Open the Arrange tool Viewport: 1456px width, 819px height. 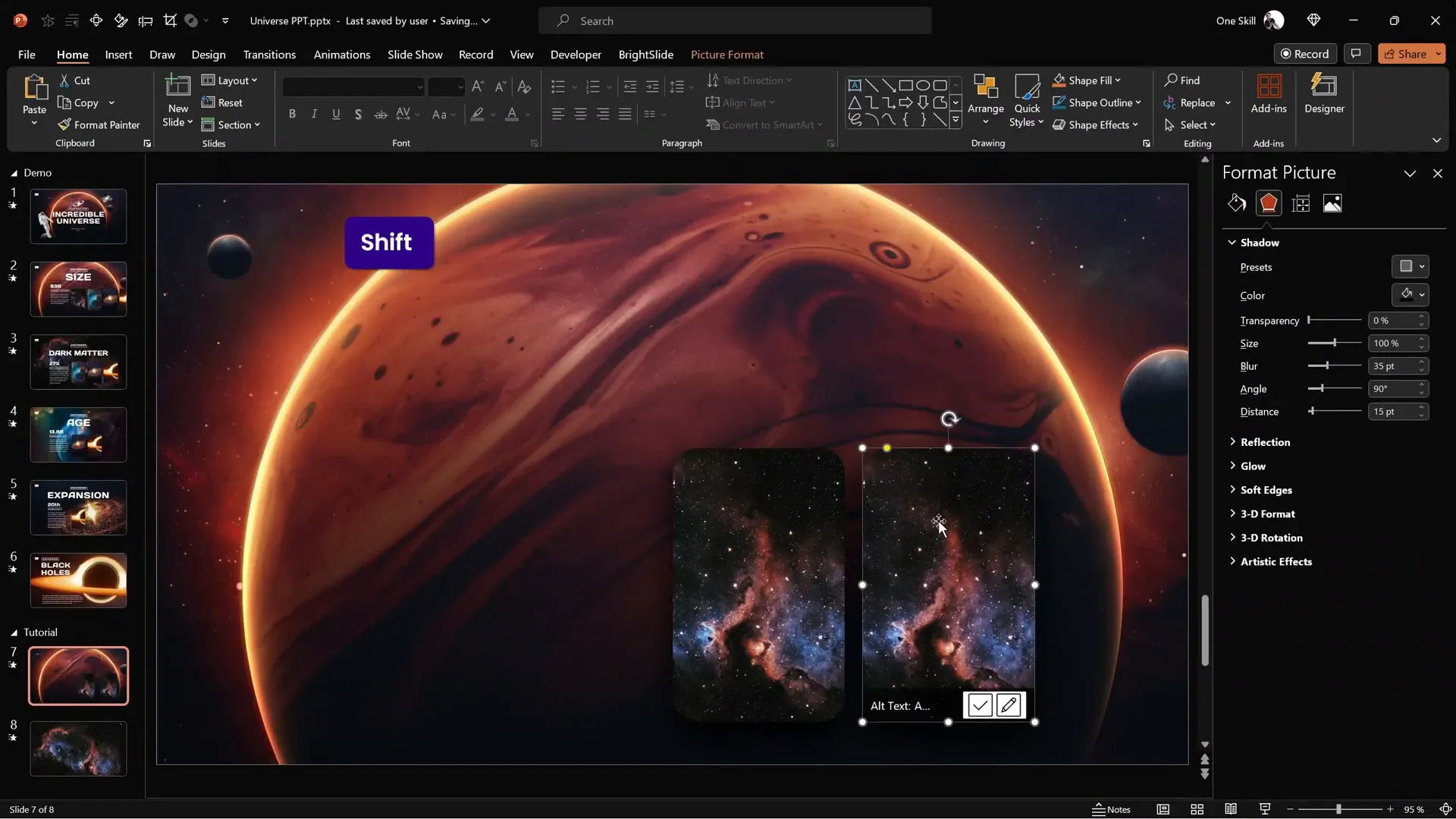tap(986, 99)
